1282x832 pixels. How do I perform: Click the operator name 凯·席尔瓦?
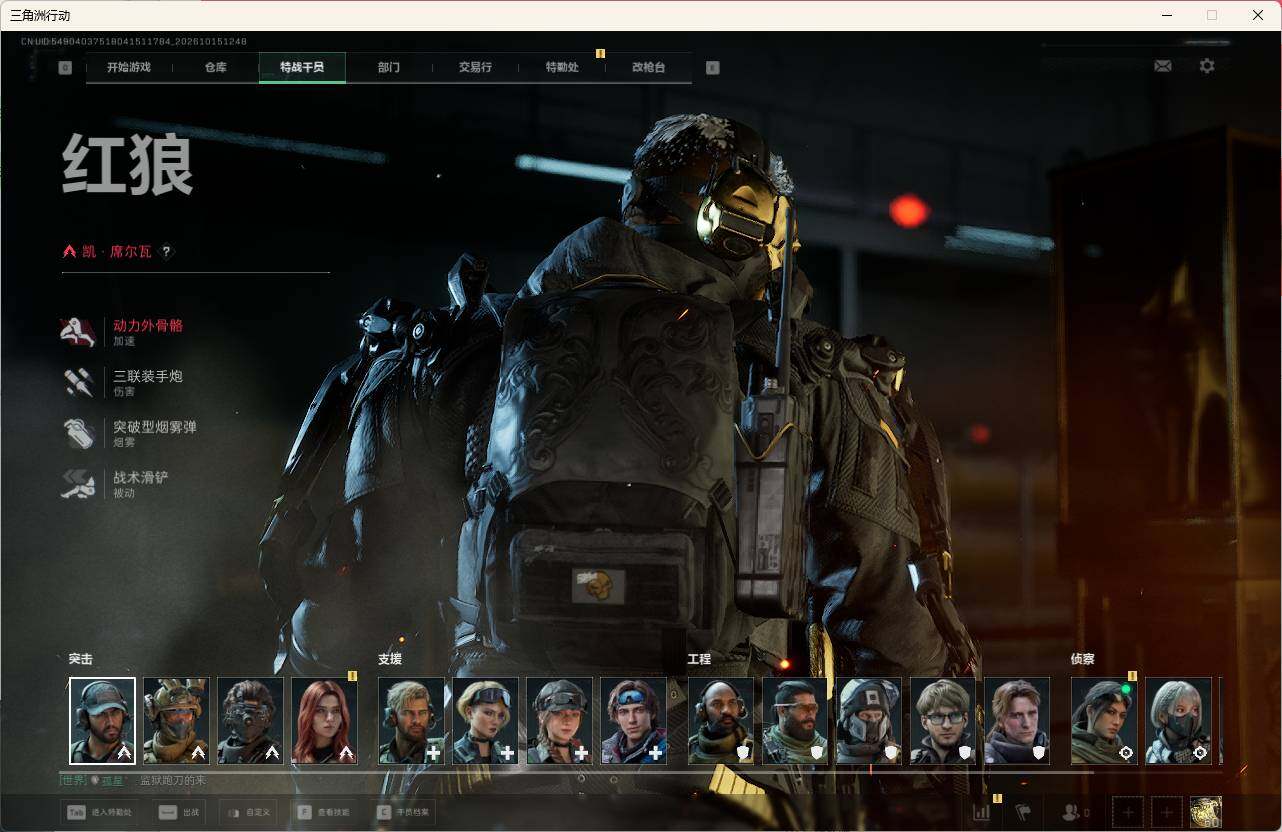pyautogui.click(x=117, y=252)
